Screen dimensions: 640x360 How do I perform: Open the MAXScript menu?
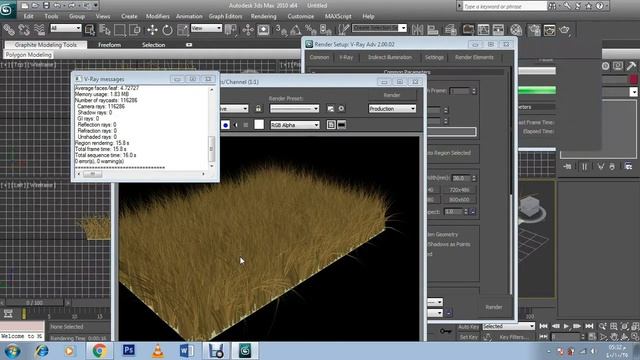point(338,16)
